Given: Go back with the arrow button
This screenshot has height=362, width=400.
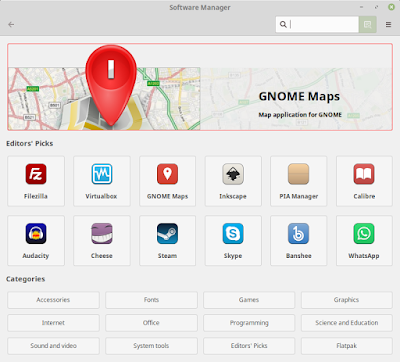Looking at the screenshot, I should [x=11, y=24].
